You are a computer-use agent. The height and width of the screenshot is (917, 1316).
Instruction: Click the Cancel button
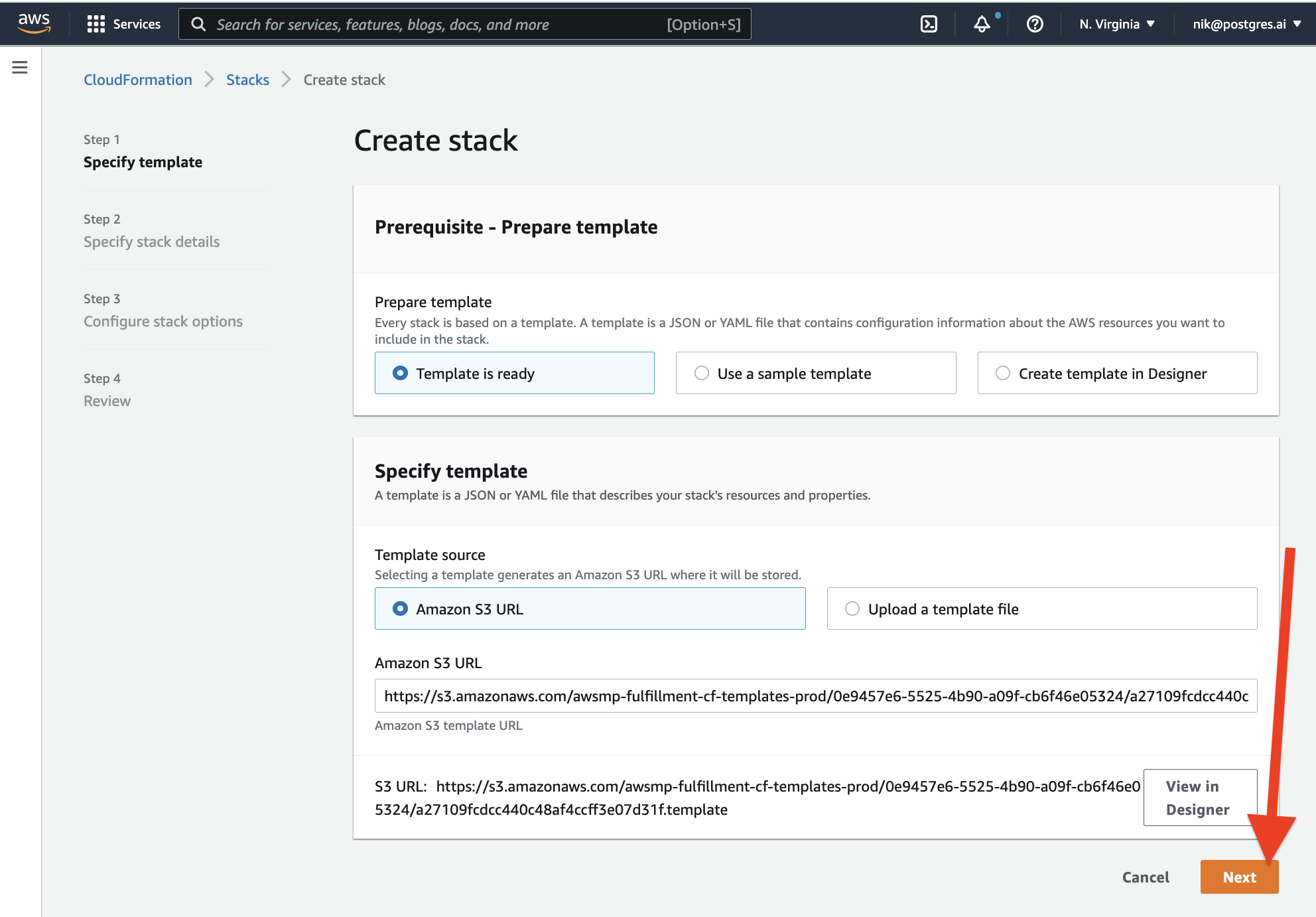coord(1146,877)
